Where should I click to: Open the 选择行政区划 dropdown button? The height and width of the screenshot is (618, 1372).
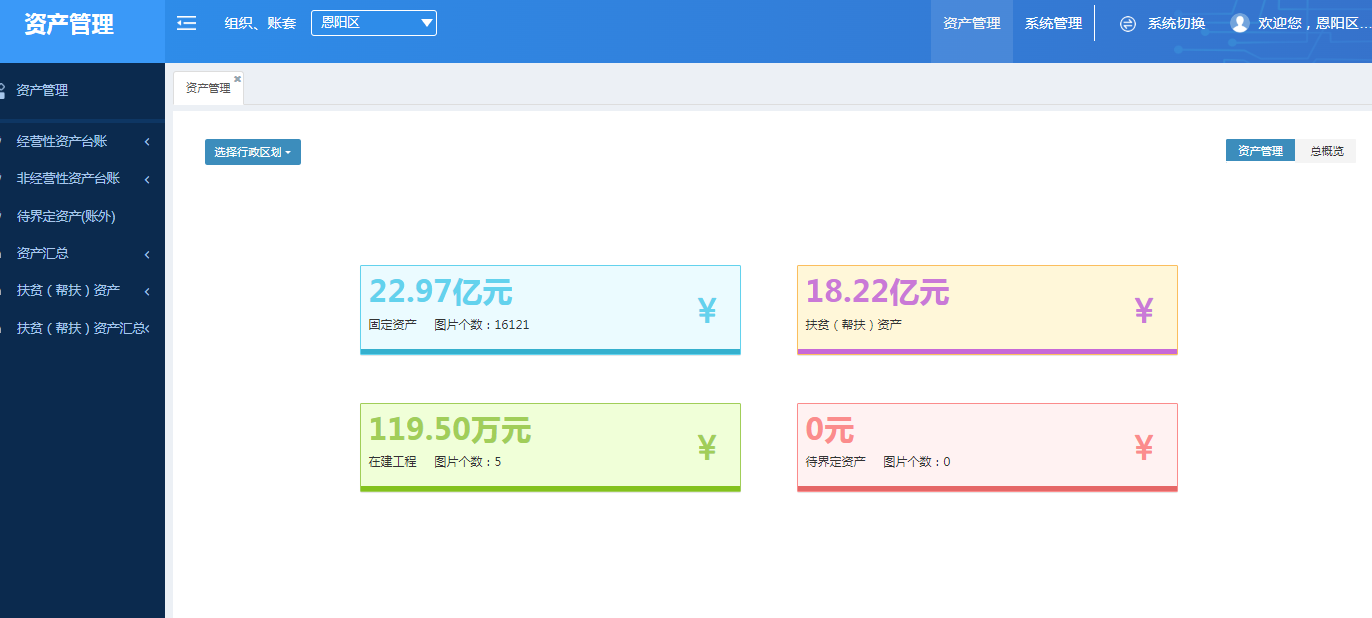pyautogui.click(x=252, y=152)
